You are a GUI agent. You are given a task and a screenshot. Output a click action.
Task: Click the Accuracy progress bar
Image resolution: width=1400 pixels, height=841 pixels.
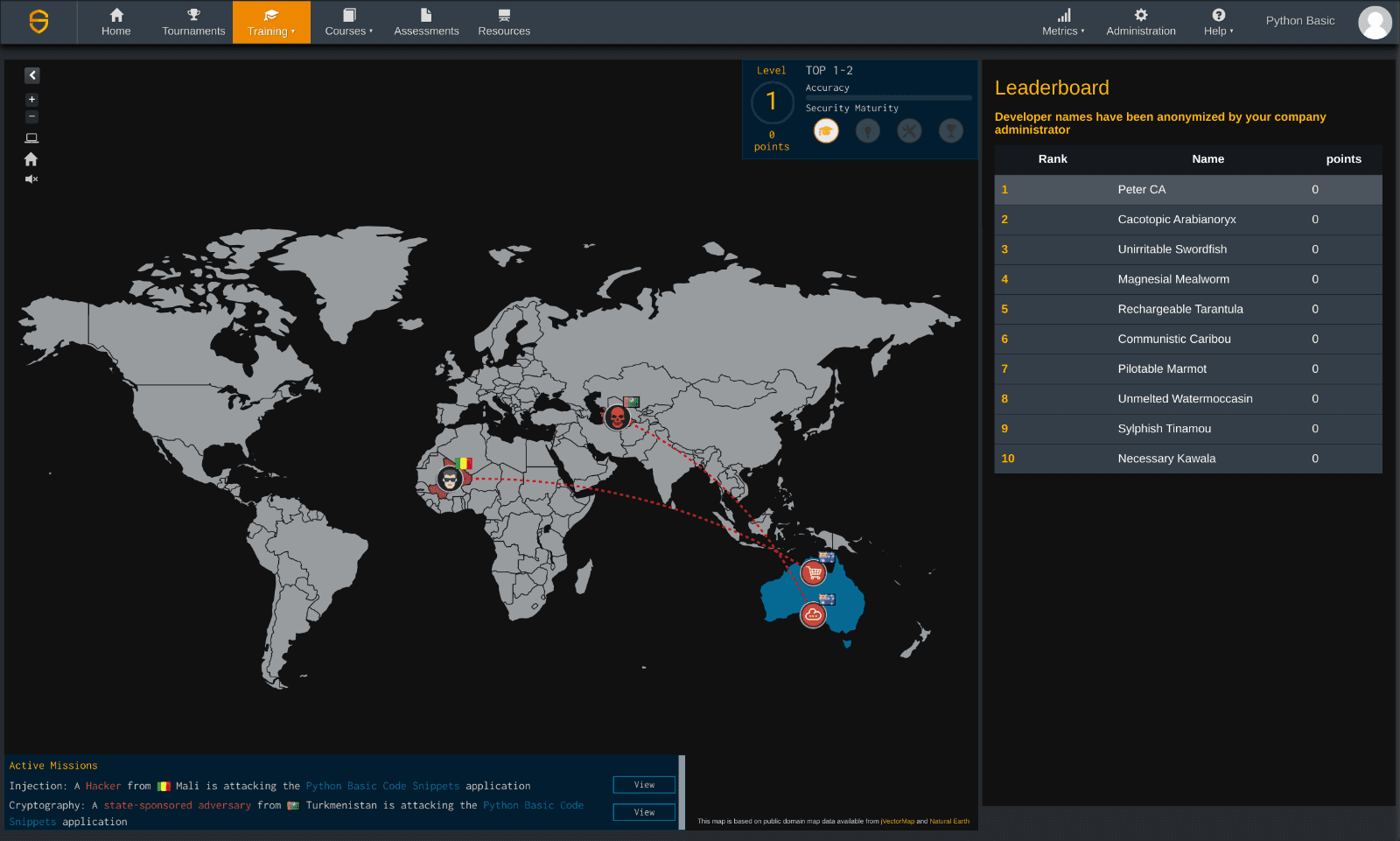click(x=888, y=97)
